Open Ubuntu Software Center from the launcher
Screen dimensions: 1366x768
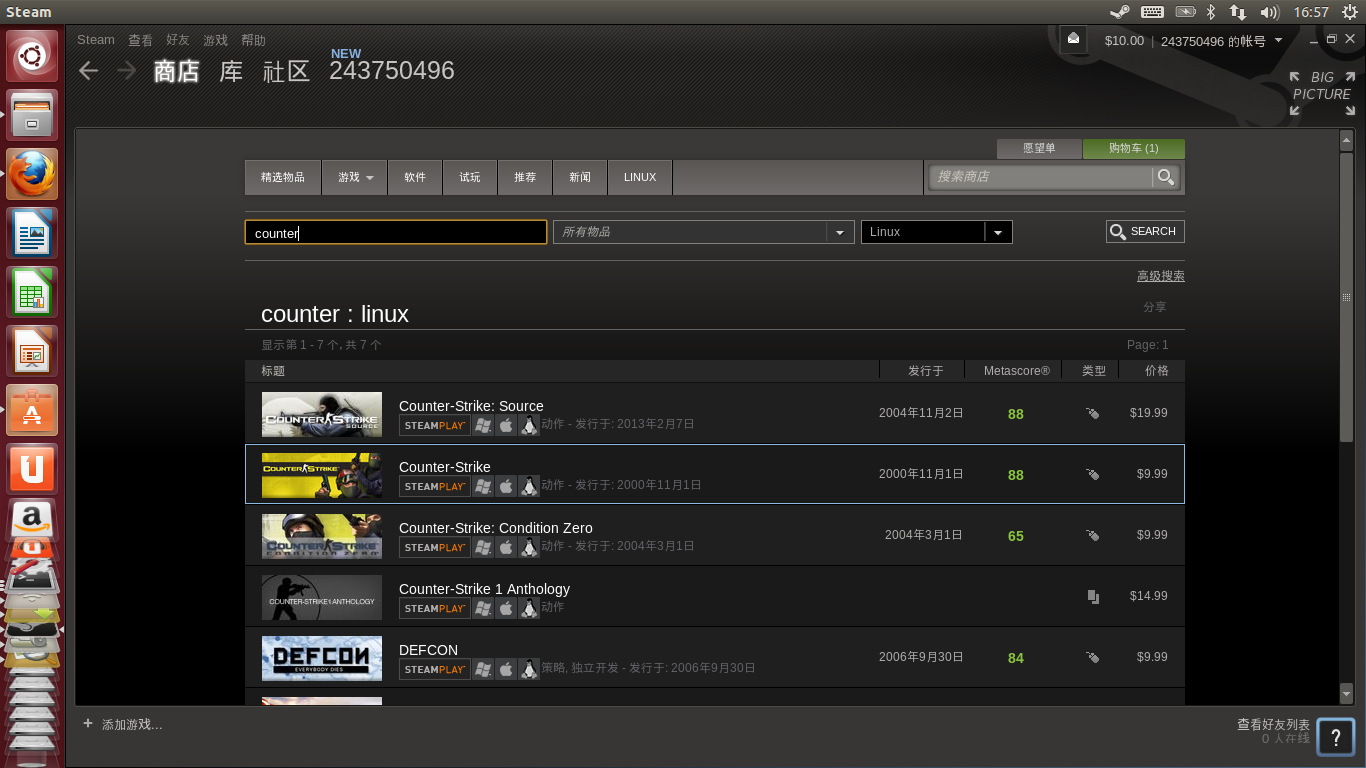coord(32,410)
